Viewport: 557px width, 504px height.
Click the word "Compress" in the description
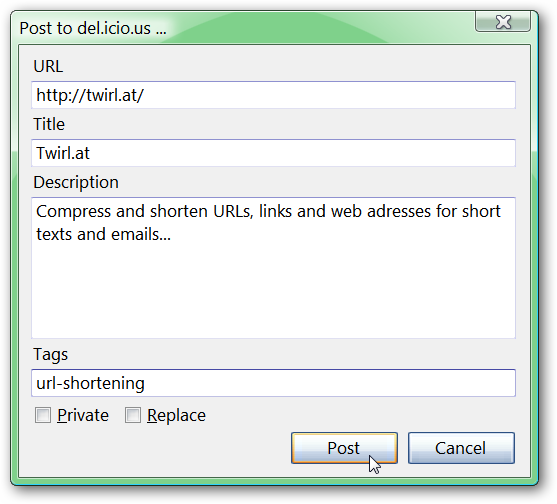click(x=74, y=212)
